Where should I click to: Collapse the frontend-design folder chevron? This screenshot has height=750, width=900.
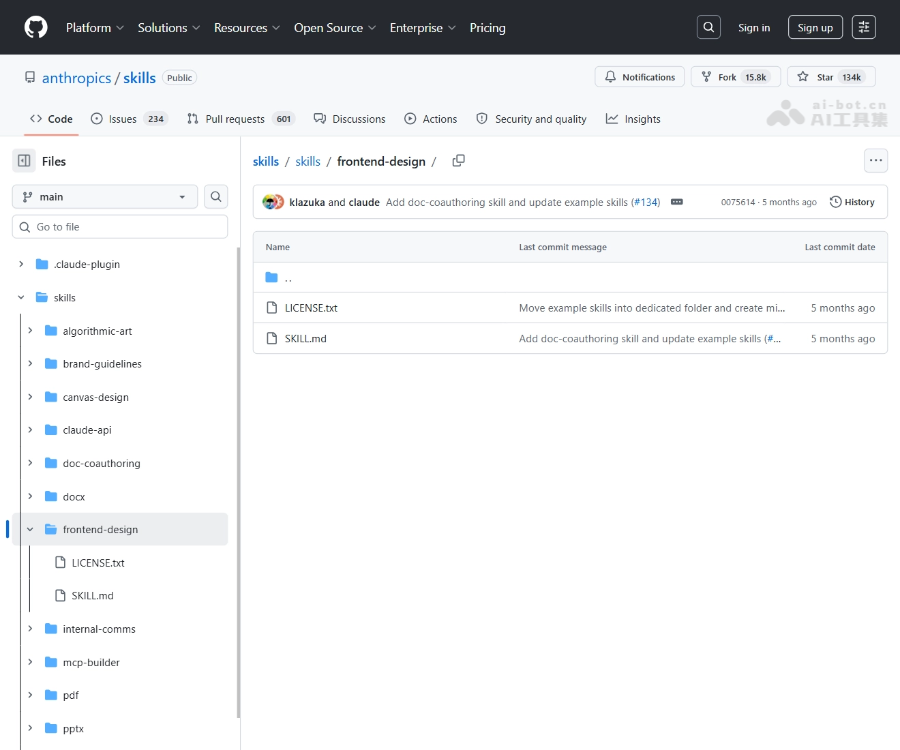pos(30,529)
